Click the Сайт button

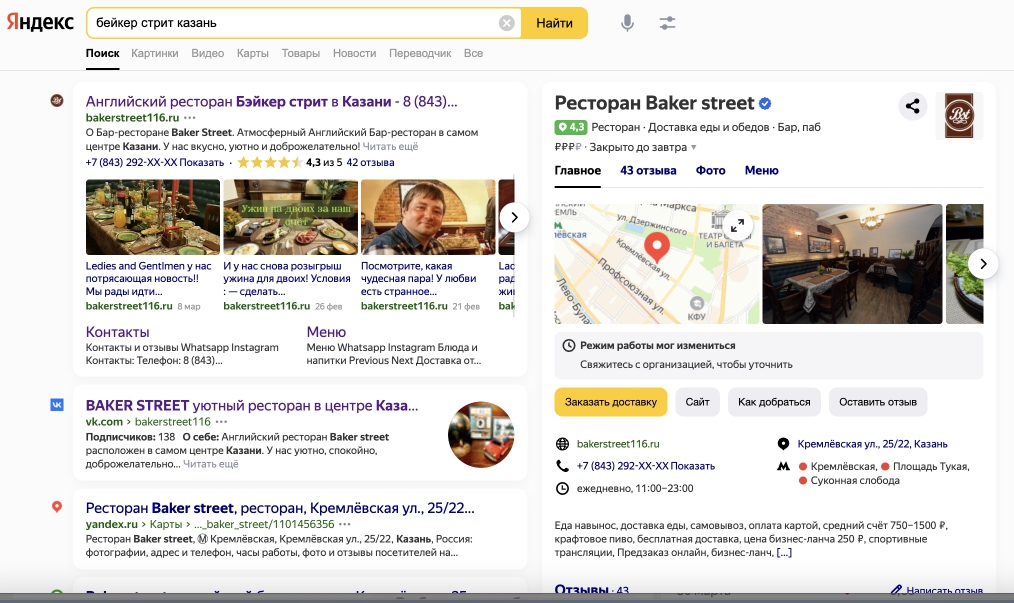coord(697,402)
